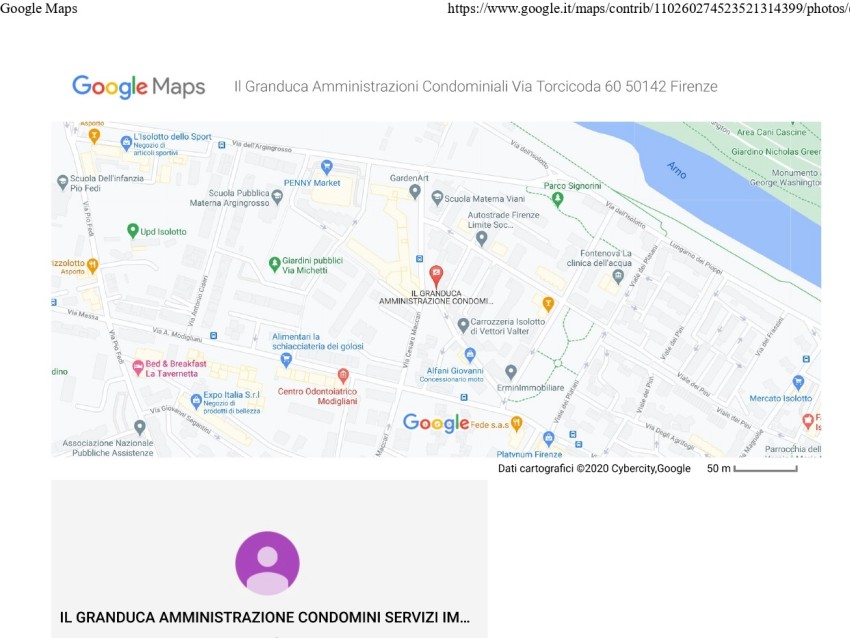Viewport: 850px width, 638px height.
Task: Select the Bed & Breakfast La Tavernetta pin
Action: tap(138, 368)
